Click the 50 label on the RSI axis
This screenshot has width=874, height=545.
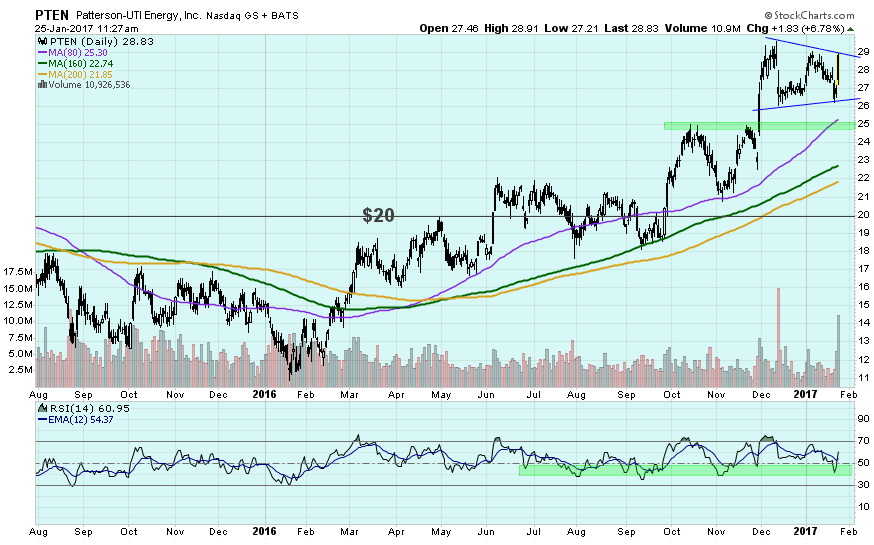click(x=863, y=463)
